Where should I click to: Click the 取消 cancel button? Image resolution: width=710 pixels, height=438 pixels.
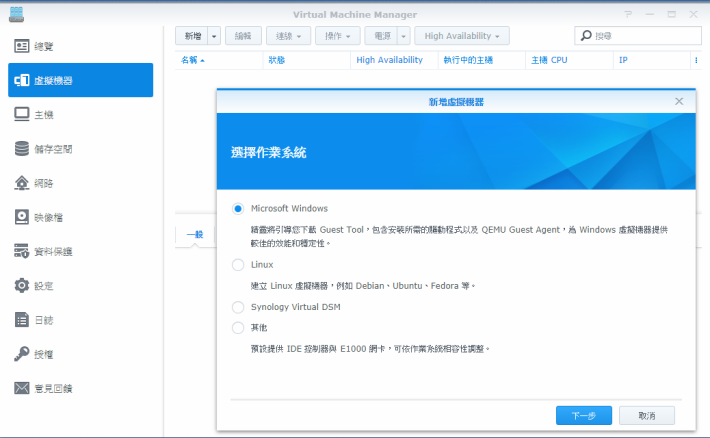click(x=647, y=415)
